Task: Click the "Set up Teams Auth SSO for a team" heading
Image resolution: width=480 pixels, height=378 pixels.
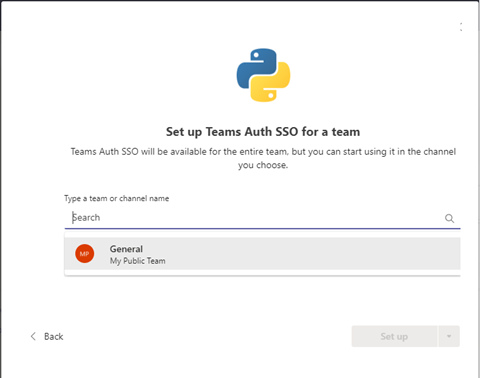Action: [x=263, y=132]
